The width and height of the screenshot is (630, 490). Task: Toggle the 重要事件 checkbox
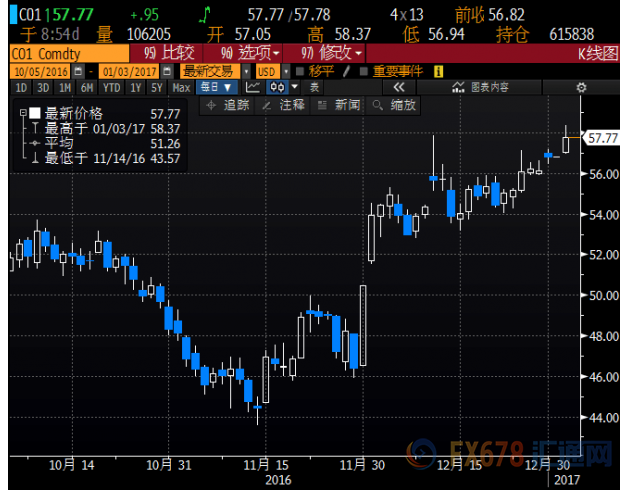(364, 72)
